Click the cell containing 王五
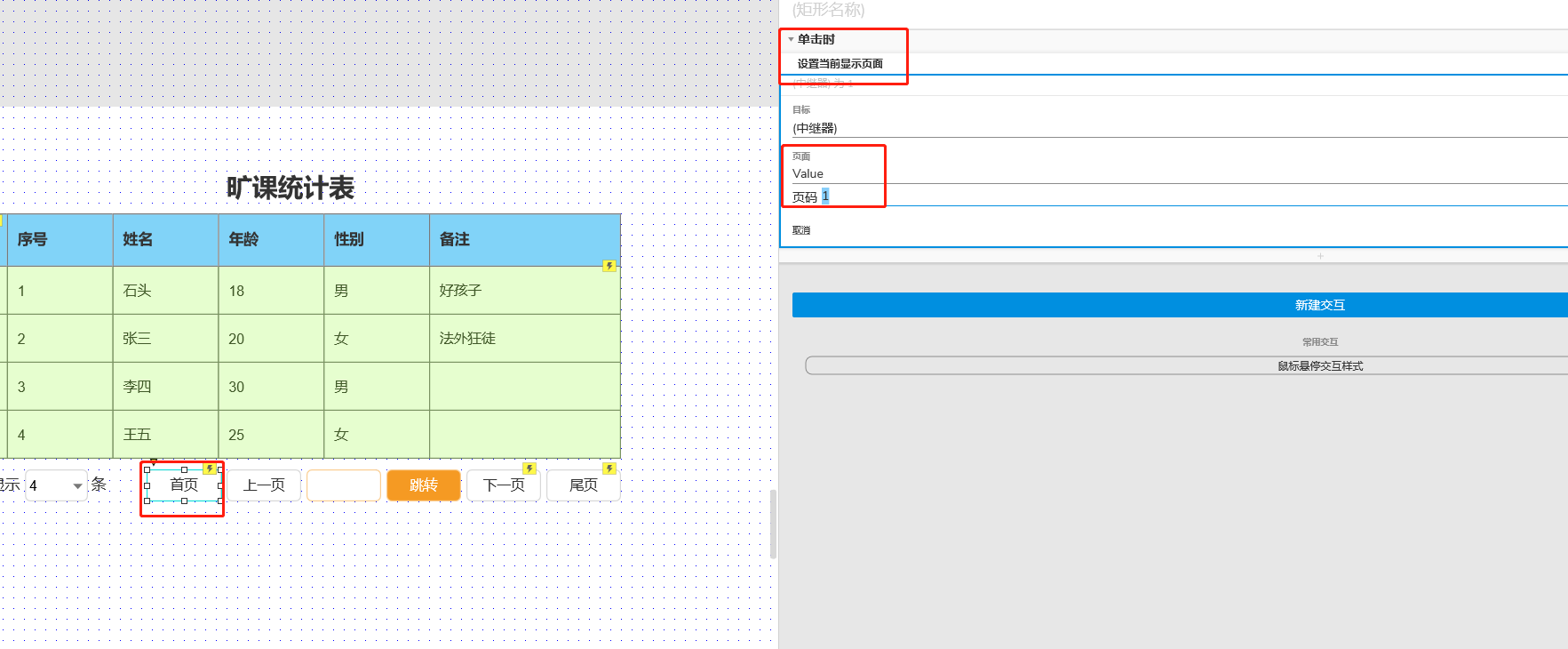Screen dimensions: 1568x649 (165, 435)
